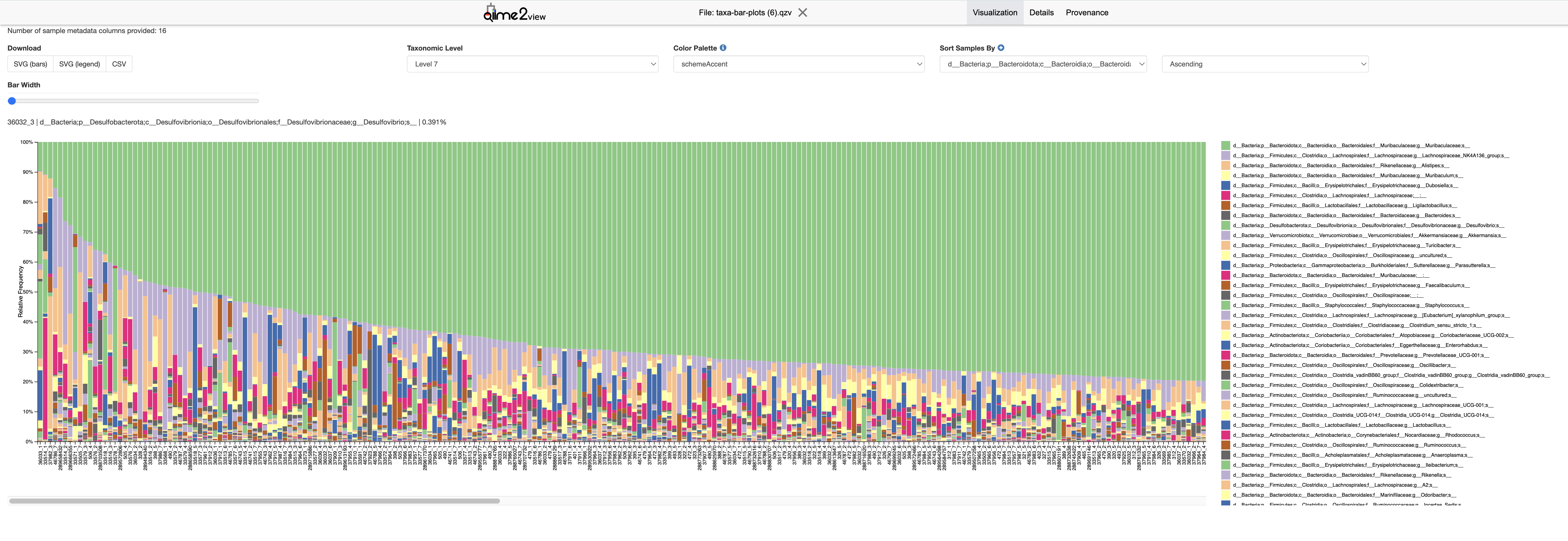The width and height of the screenshot is (1568, 541).
Task: Click the Ligilactobacillus legend color swatch
Action: point(1225,206)
